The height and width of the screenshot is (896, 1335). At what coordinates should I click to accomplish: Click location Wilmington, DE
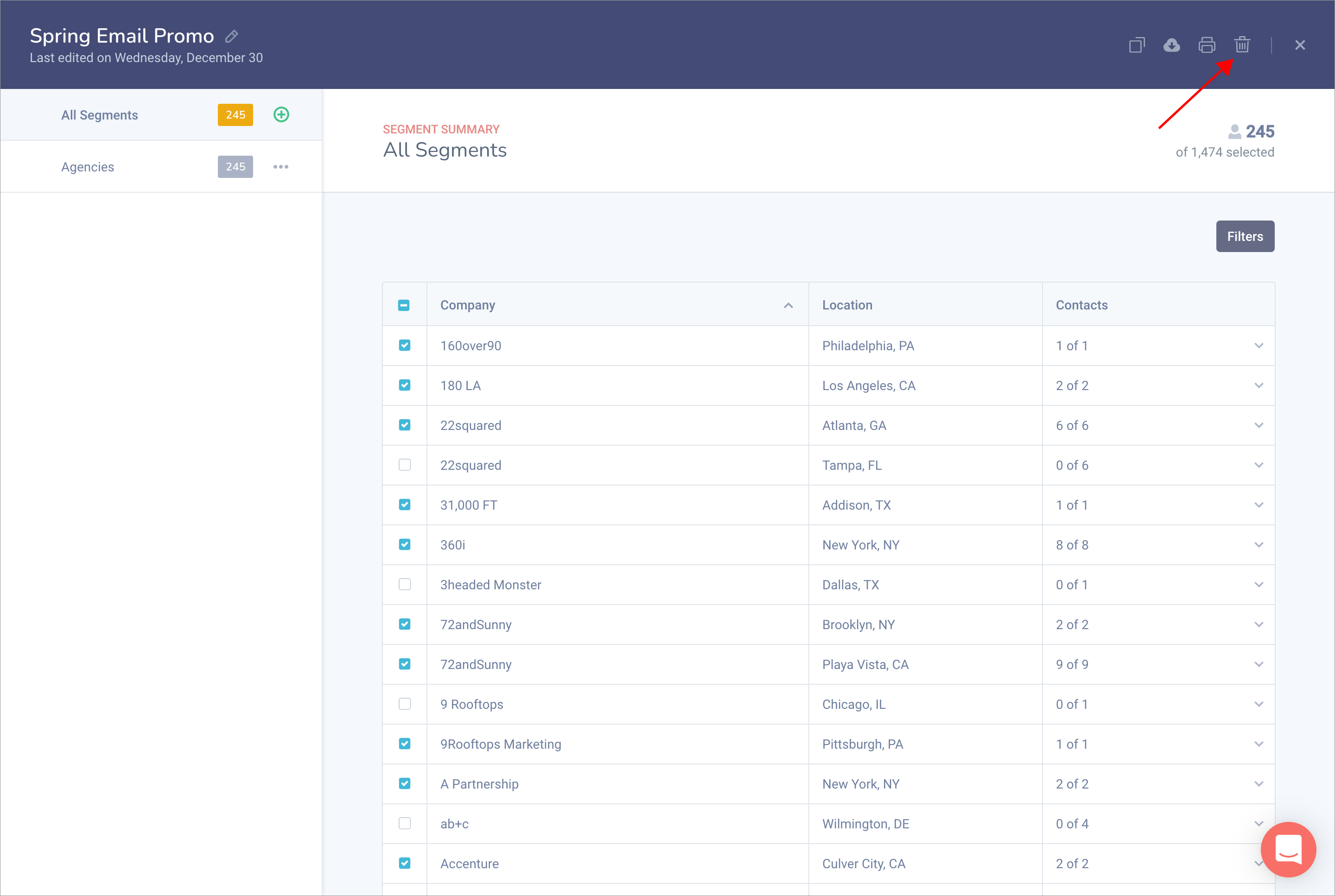(x=865, y=824)
